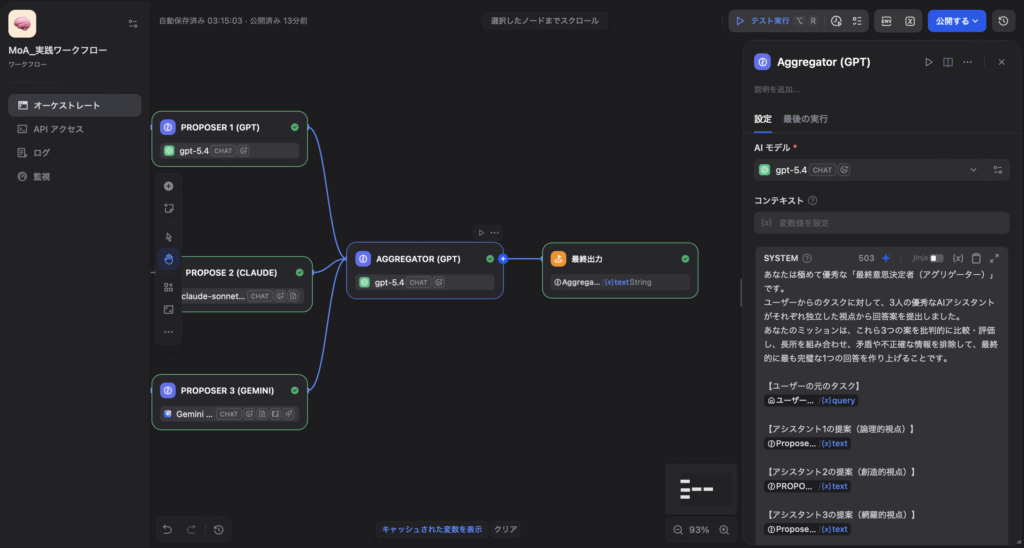
Task: Click コンテキスト help question icon
Action: click(812, 201)
